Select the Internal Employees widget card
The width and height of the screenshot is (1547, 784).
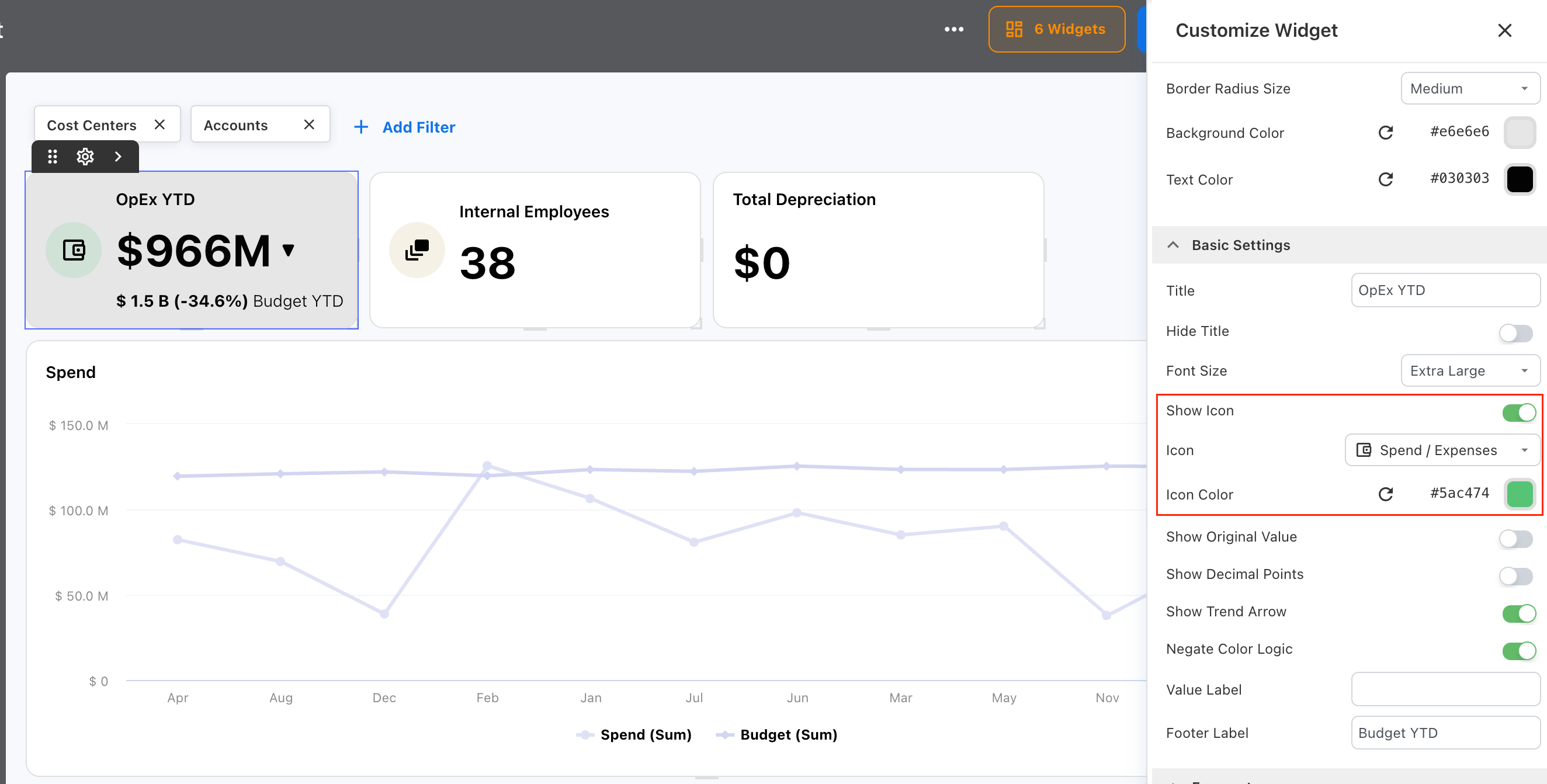coord(535,249)
